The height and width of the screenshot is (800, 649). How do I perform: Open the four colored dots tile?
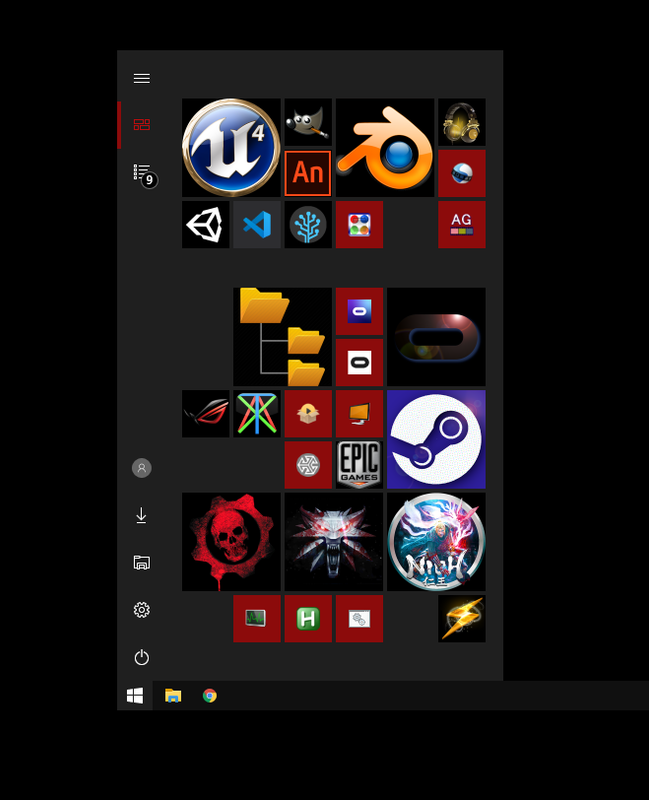tap(359, 224)
